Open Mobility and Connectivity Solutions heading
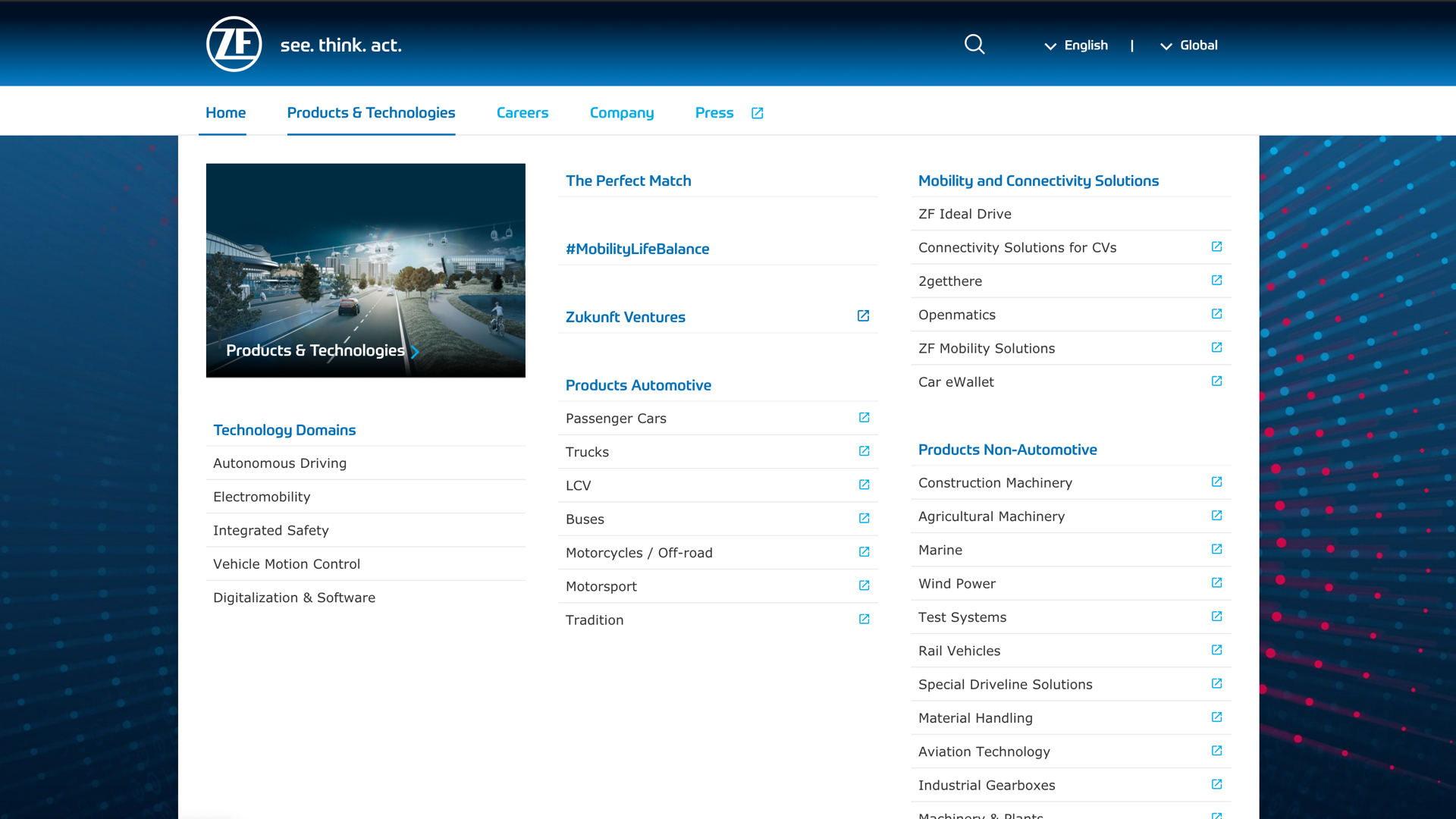Viewport: 1456px width, 819px height. coord(1038,180)
